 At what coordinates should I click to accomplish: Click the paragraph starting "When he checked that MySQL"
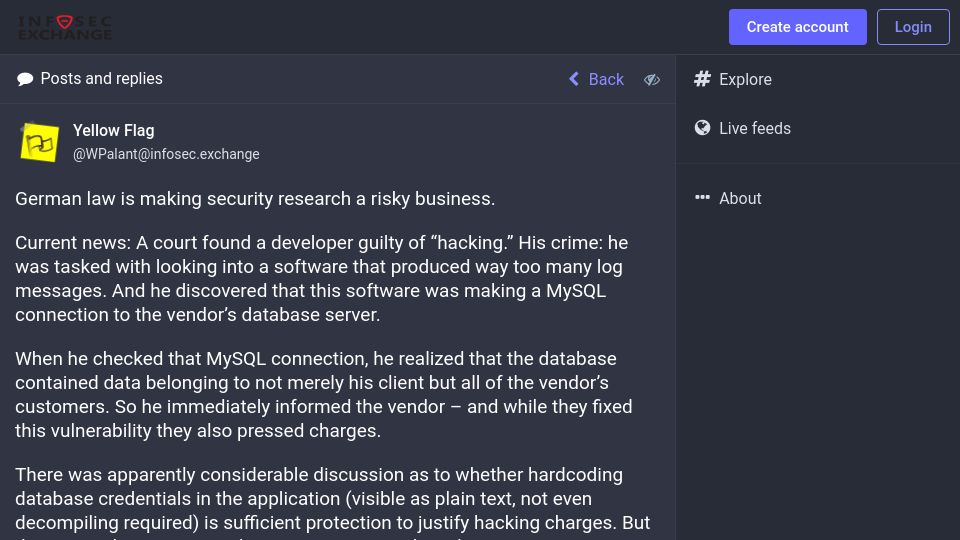[x=324, y=394]
